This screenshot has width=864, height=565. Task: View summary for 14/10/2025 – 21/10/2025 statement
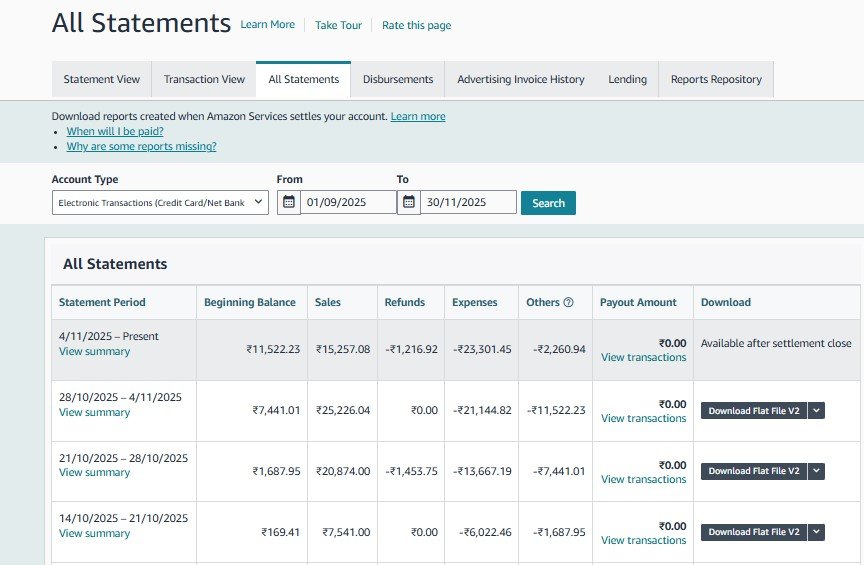(95, 533)
